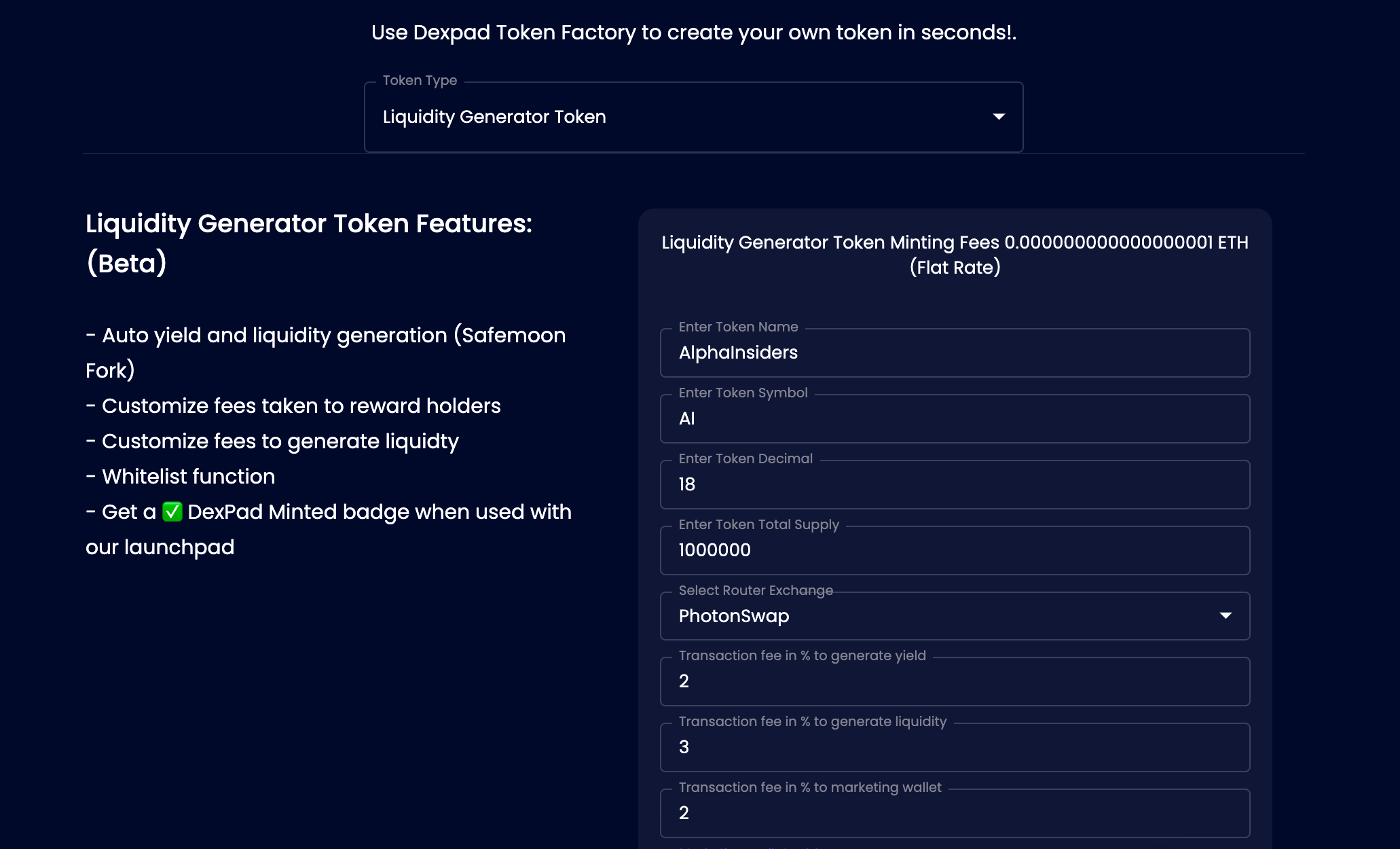Click the Liquidity Generator Token Features heading

tap(309, 243)
